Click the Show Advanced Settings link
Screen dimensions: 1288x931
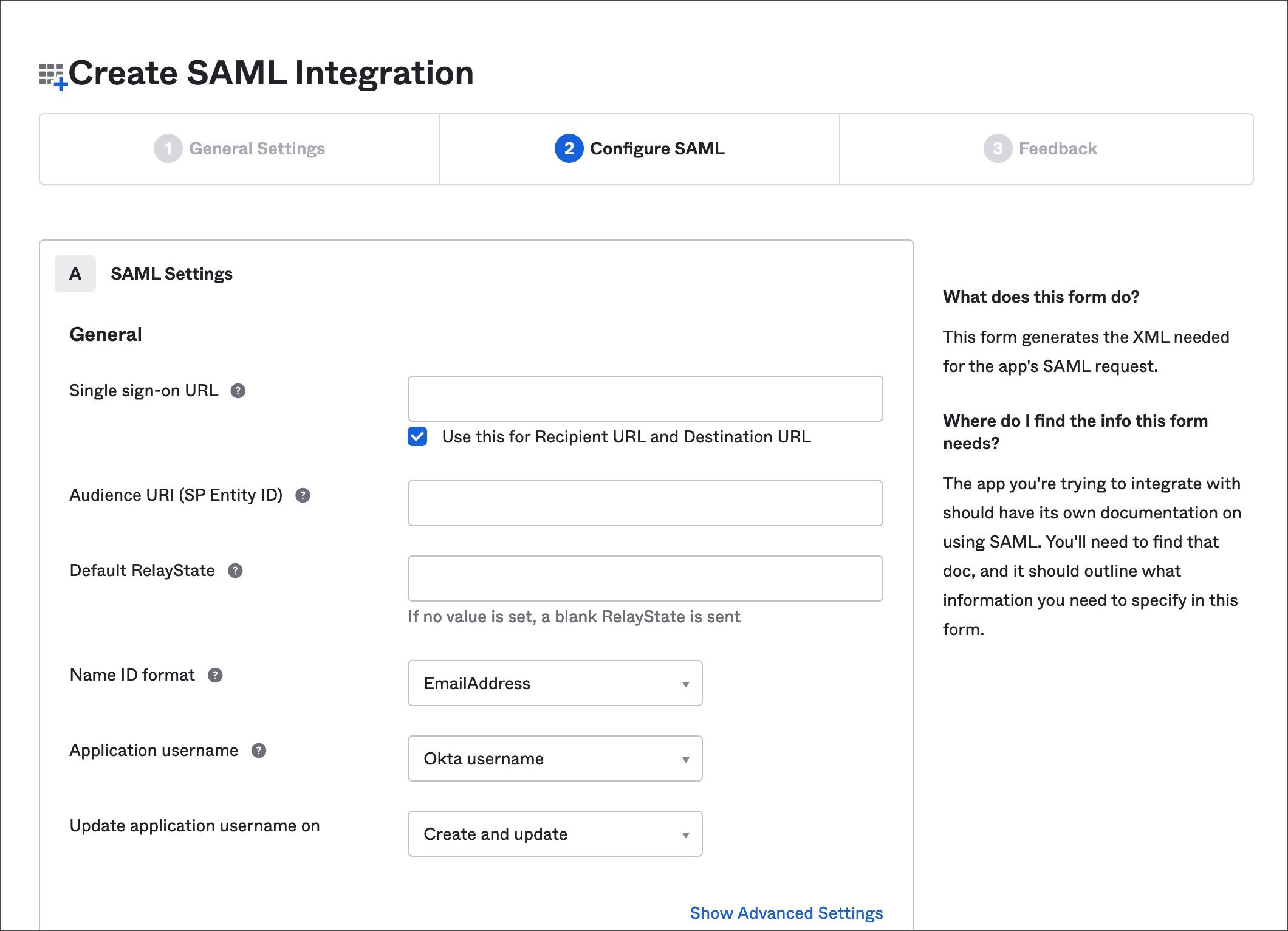pyautogui.click(x=786, y=913)
